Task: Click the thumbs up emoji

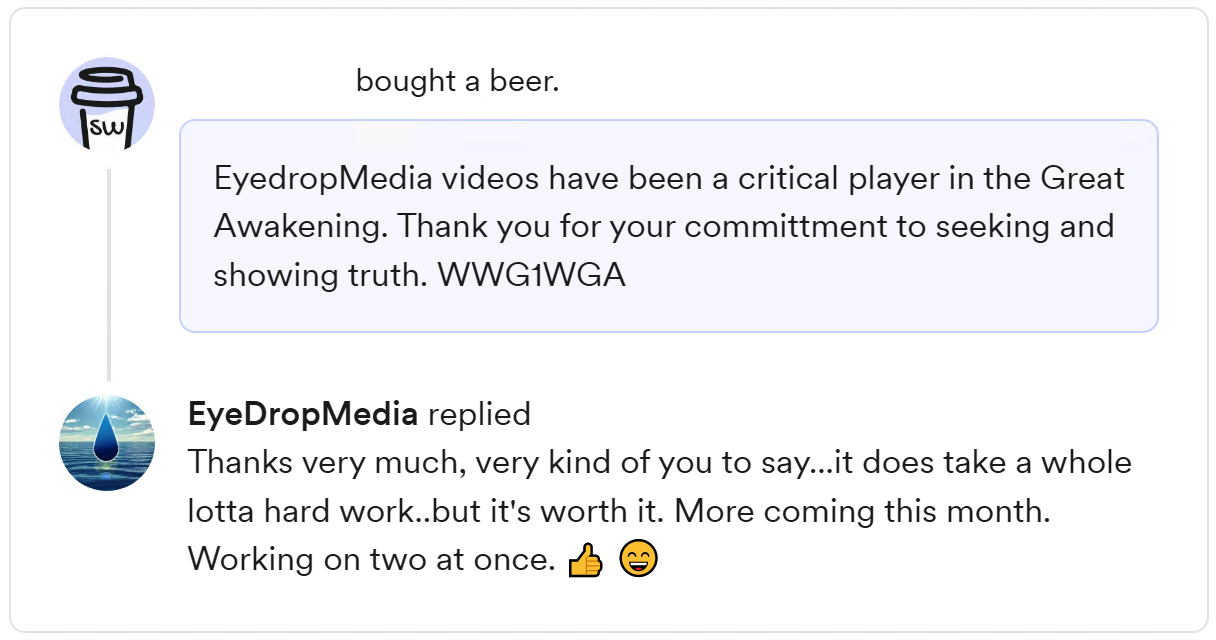Action: click(x=585, y=561)
